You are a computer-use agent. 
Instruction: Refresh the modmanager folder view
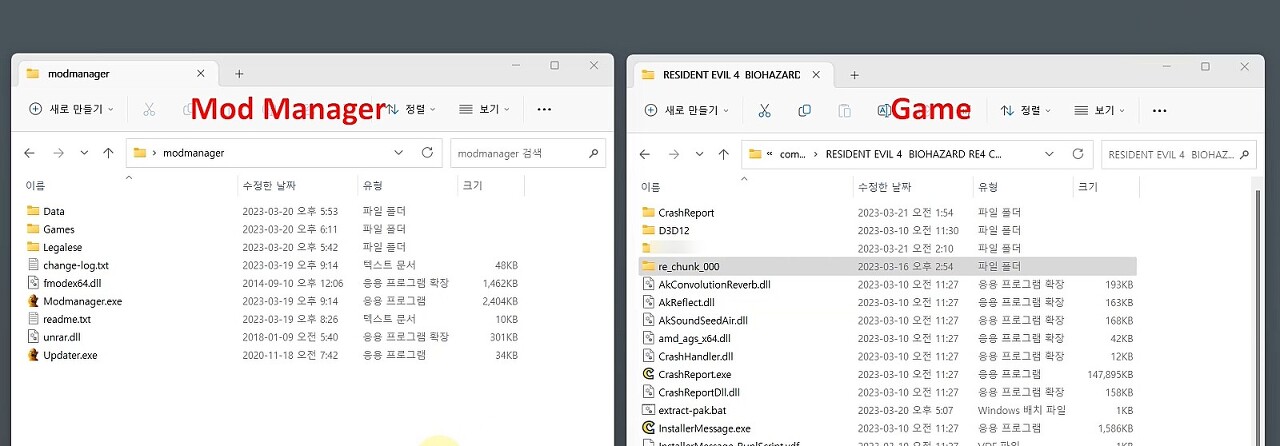tap(427, 153)
